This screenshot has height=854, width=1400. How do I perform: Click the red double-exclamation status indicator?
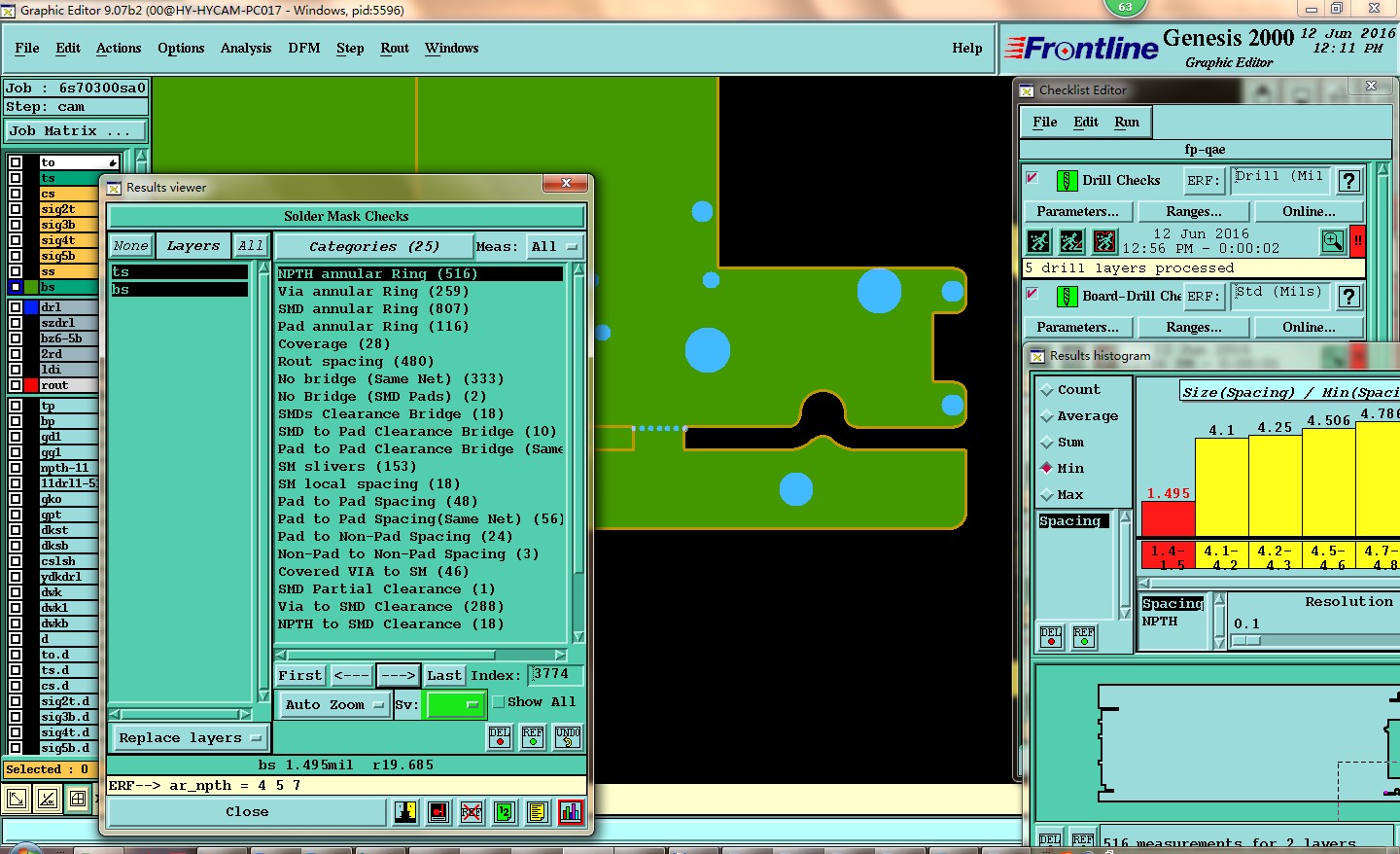pos(1358,240)
